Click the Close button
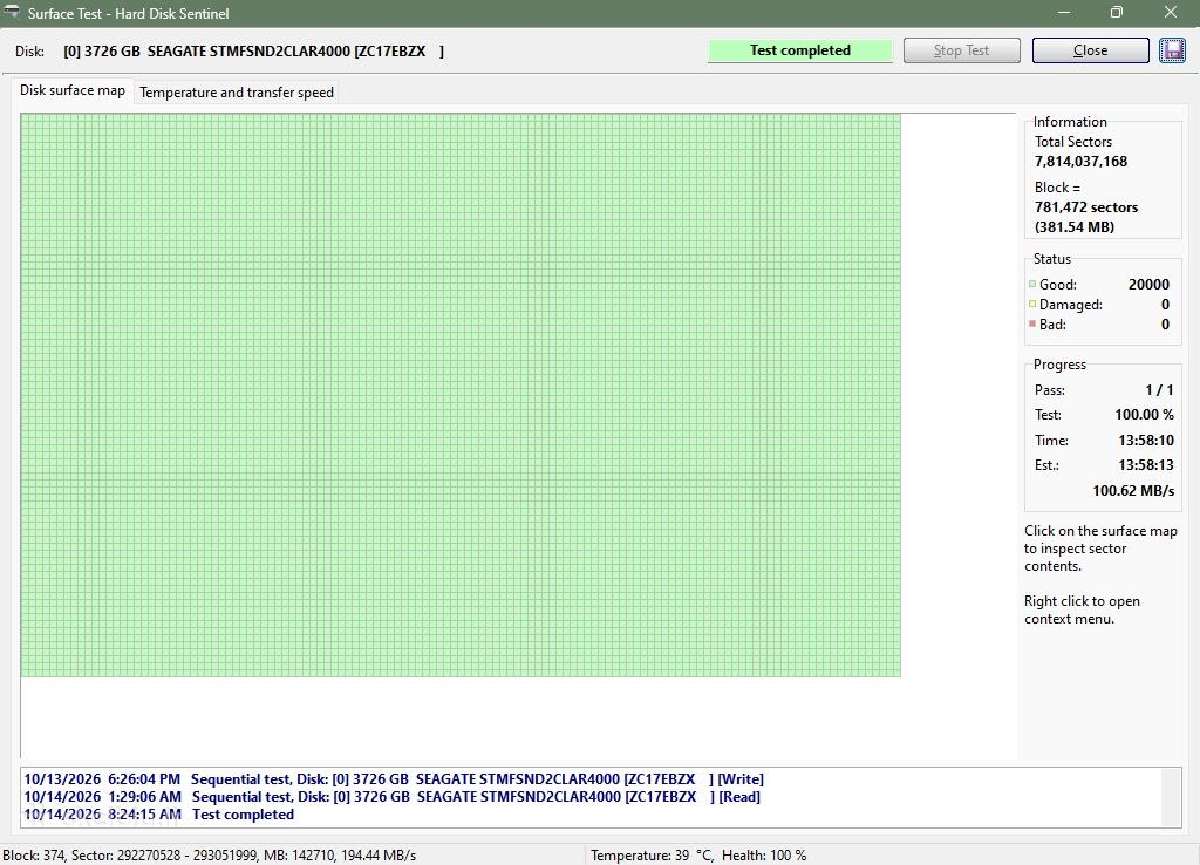Image resolution: width=1200 pixels, height=865 pixels. 1090,51
